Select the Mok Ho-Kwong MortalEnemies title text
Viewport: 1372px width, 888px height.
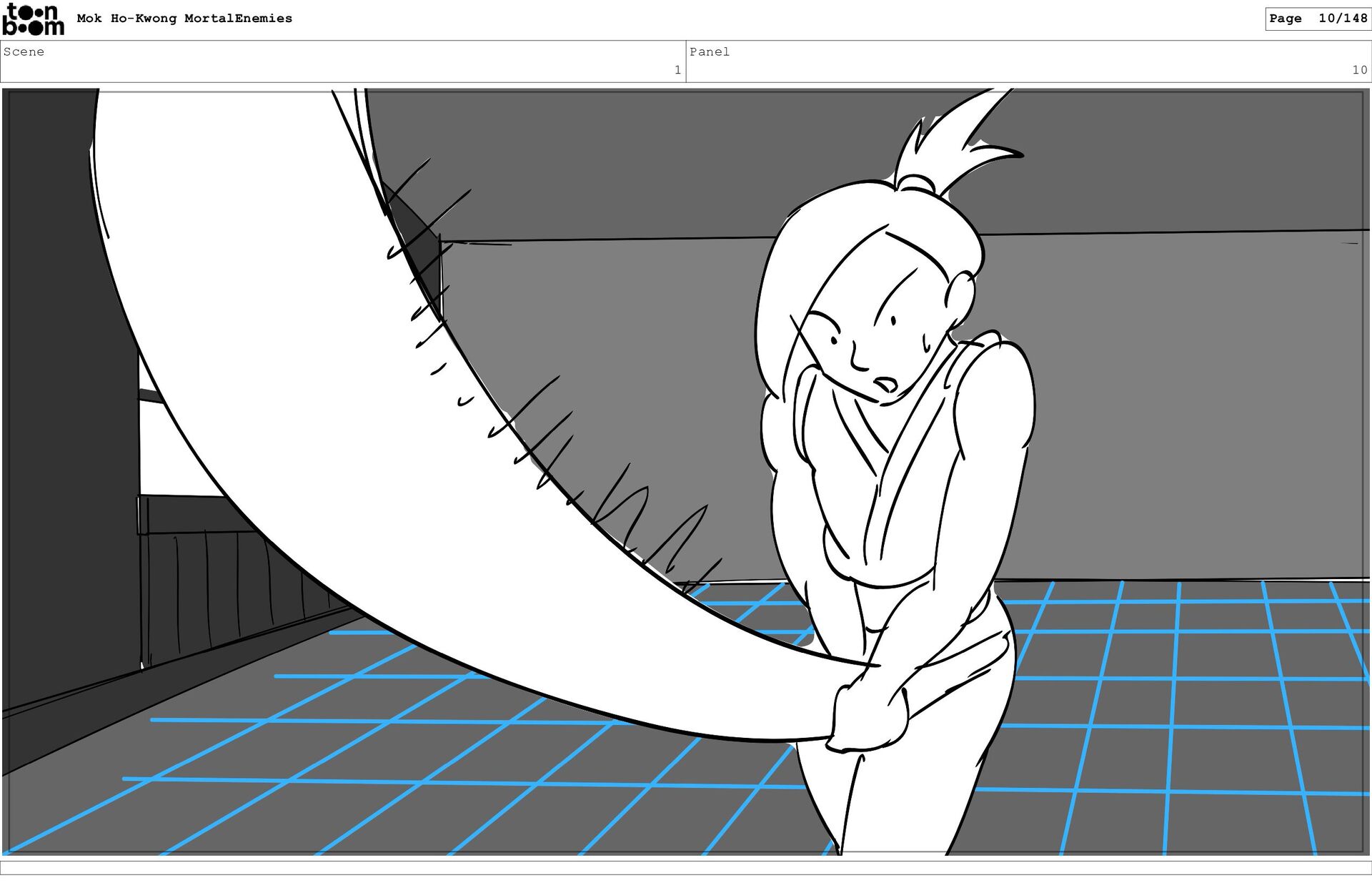[x=184, y=19]
